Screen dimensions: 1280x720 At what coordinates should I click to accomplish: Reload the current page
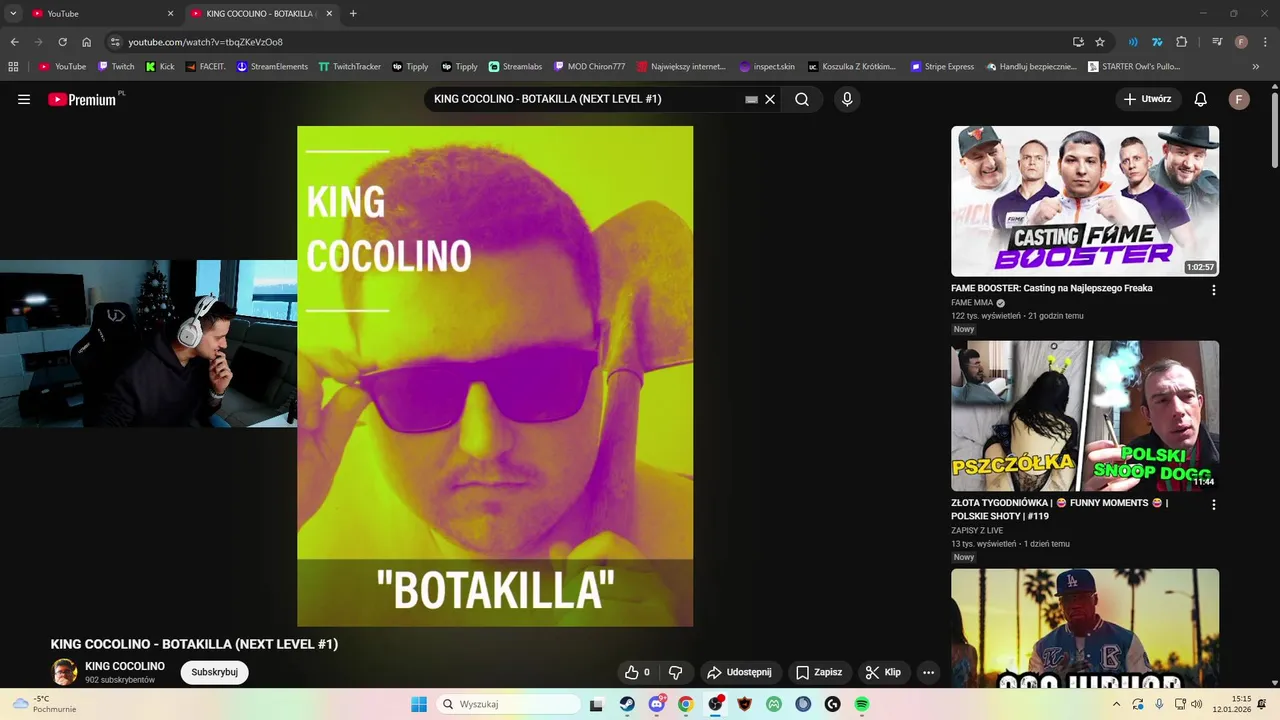point(62,42)
